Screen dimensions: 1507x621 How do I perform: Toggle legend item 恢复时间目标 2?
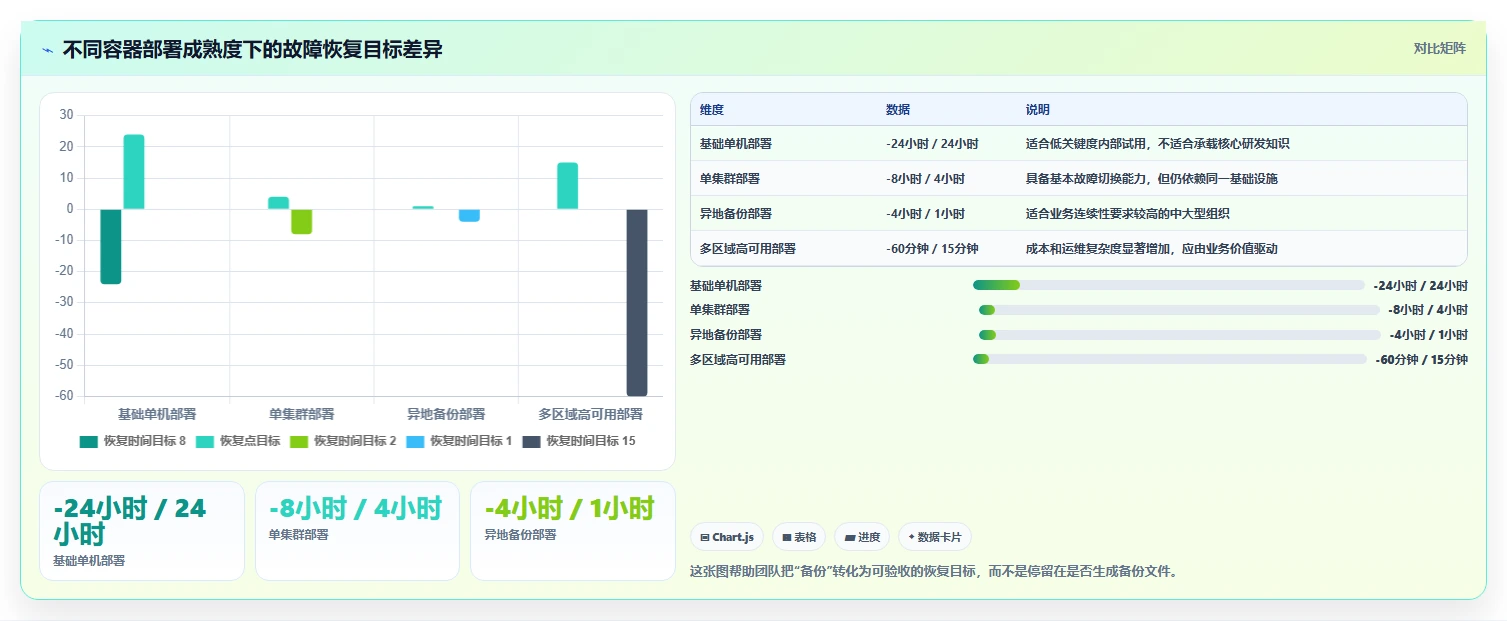click(x=343, y=441)
